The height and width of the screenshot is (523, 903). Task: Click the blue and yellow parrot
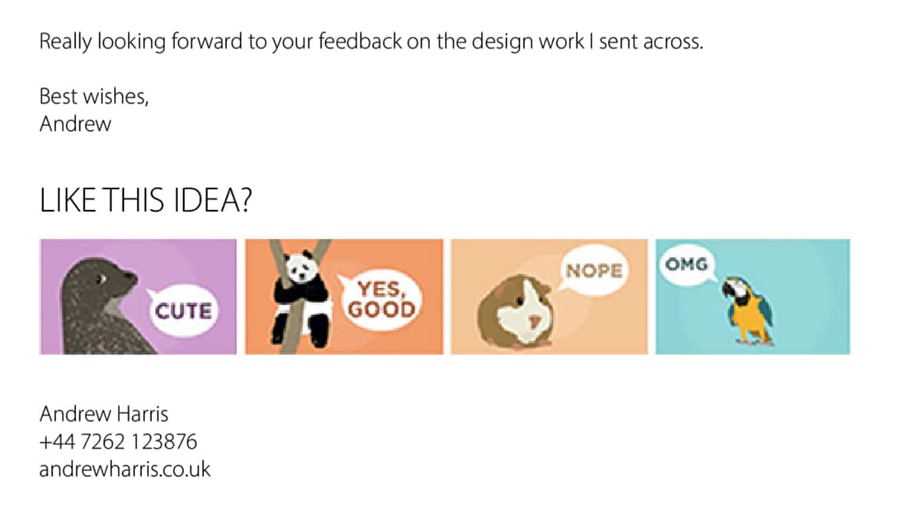pos(747,311)
